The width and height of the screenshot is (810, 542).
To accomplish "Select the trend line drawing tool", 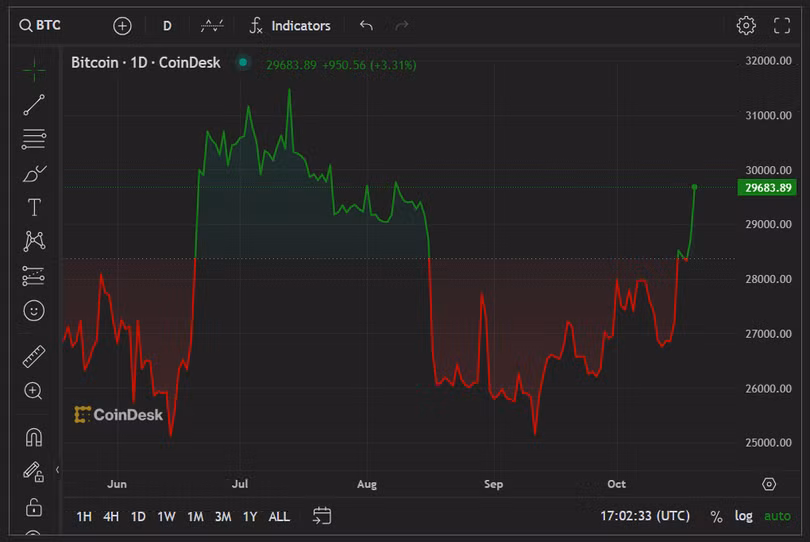I will tap(34, 105).
